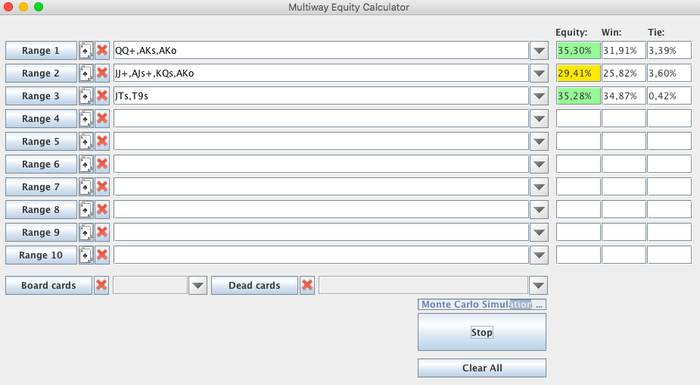This screenshot has height=385, width=700.
Task: Expand Range 3 history dropdown arrow
Action: (539, 96)
